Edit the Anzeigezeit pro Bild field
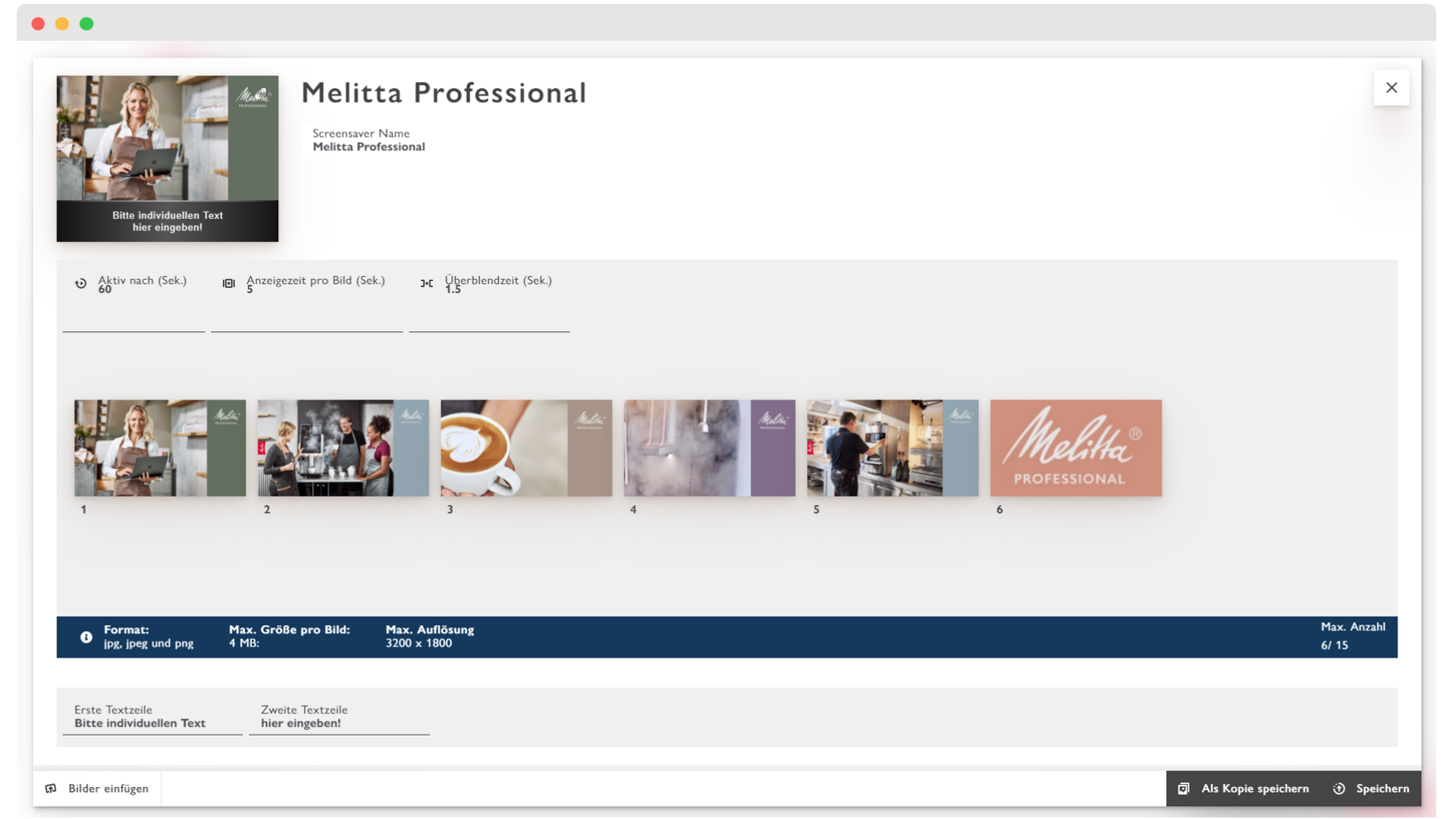The image size is (1456, 819). [x=306, y=300]
